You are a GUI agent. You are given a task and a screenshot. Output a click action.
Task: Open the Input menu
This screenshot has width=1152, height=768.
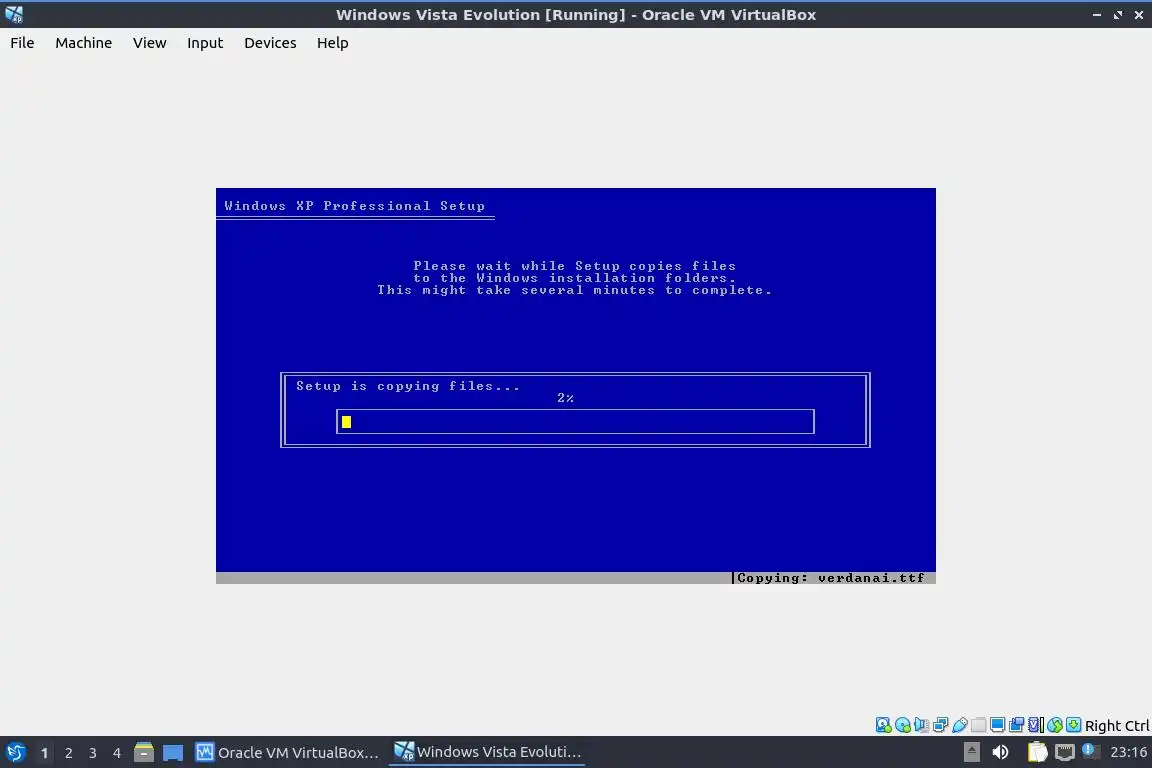(205, 43)
